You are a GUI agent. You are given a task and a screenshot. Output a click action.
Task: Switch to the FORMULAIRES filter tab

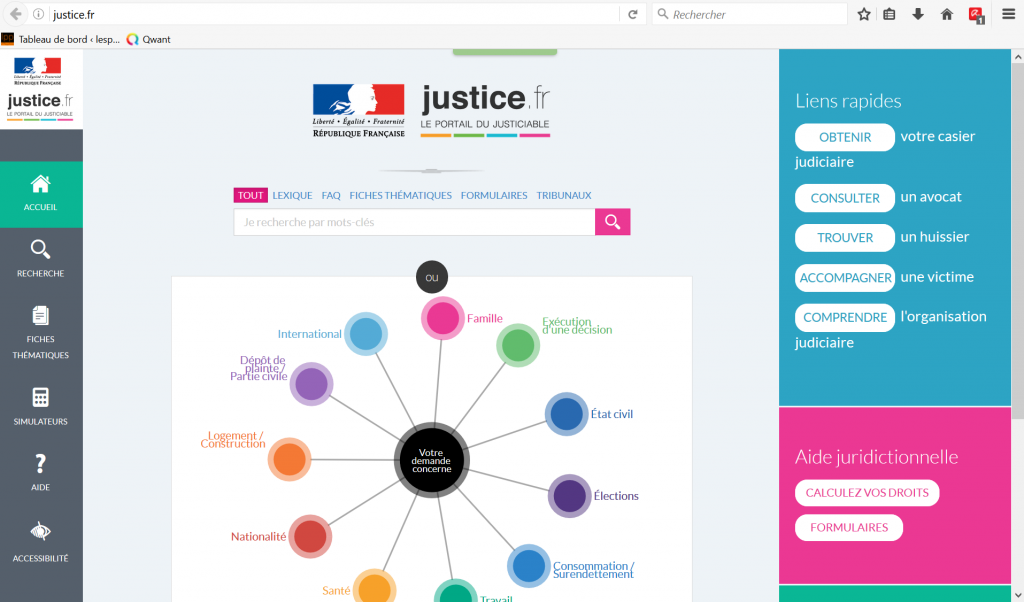click(x=494, y=195)
